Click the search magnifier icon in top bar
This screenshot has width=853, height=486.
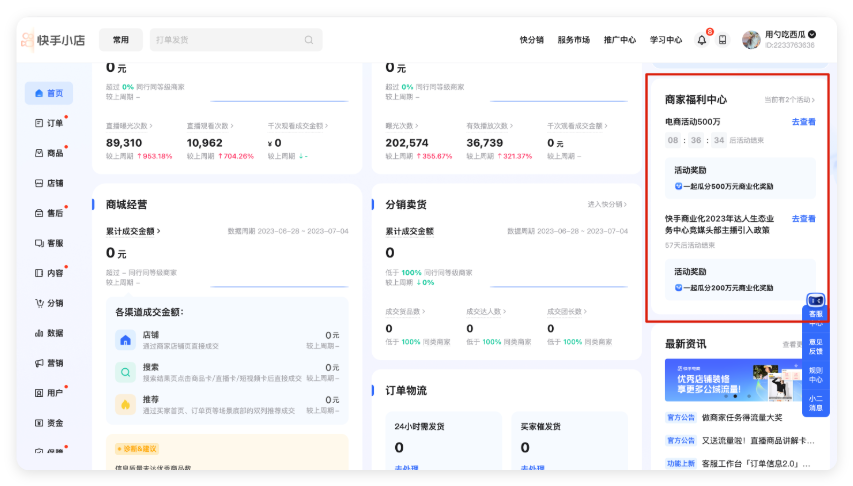308,40
